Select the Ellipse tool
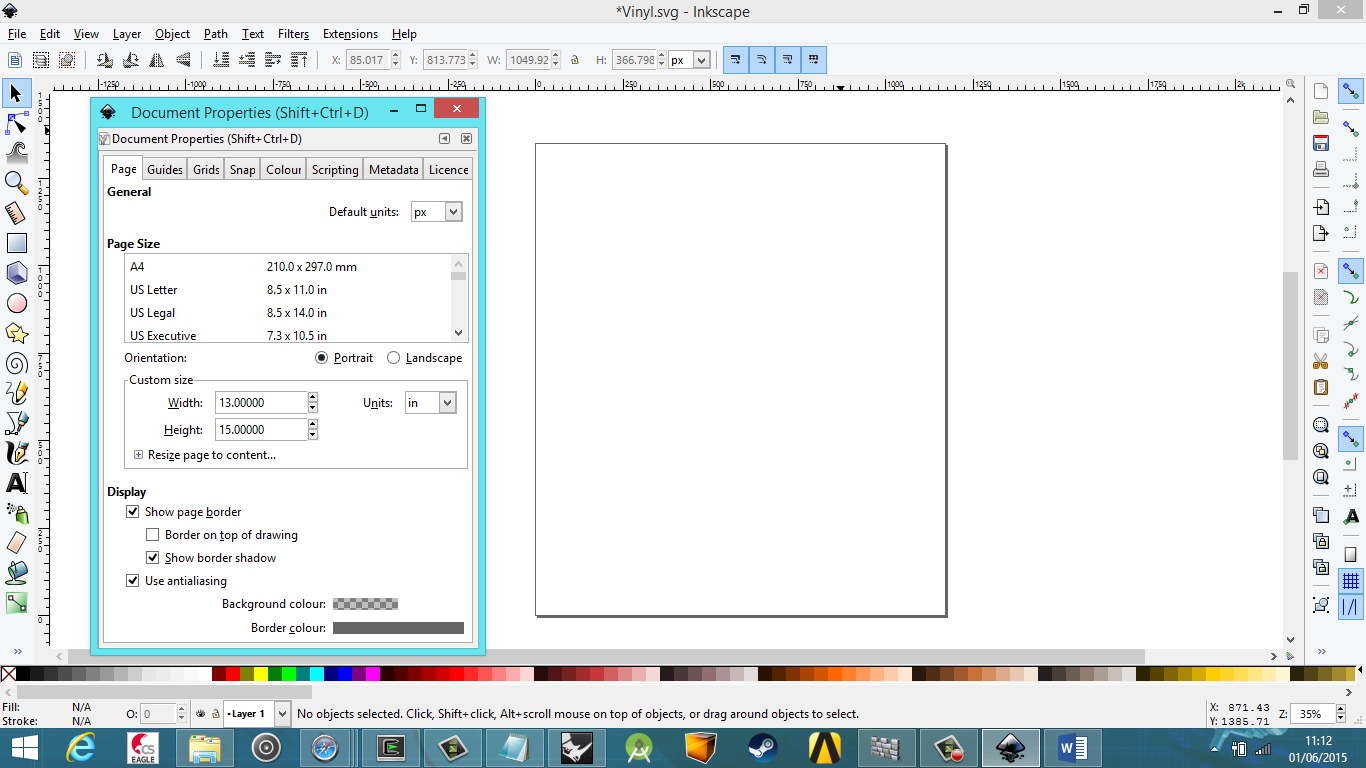Viewport: 1366px width, 768px height. [x=16, y=303]
